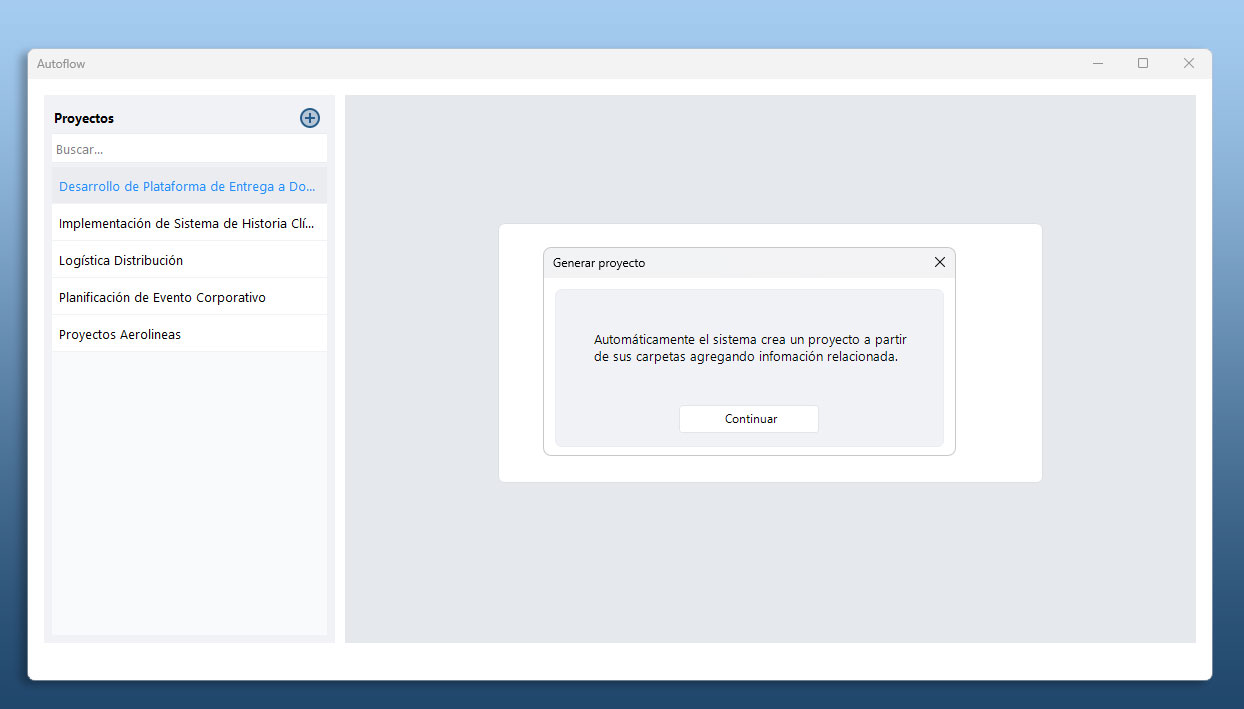Add a new project with plus icon
Image resolution: width=1244 pixels, height=709 pixels.
(x=310, y=118)
